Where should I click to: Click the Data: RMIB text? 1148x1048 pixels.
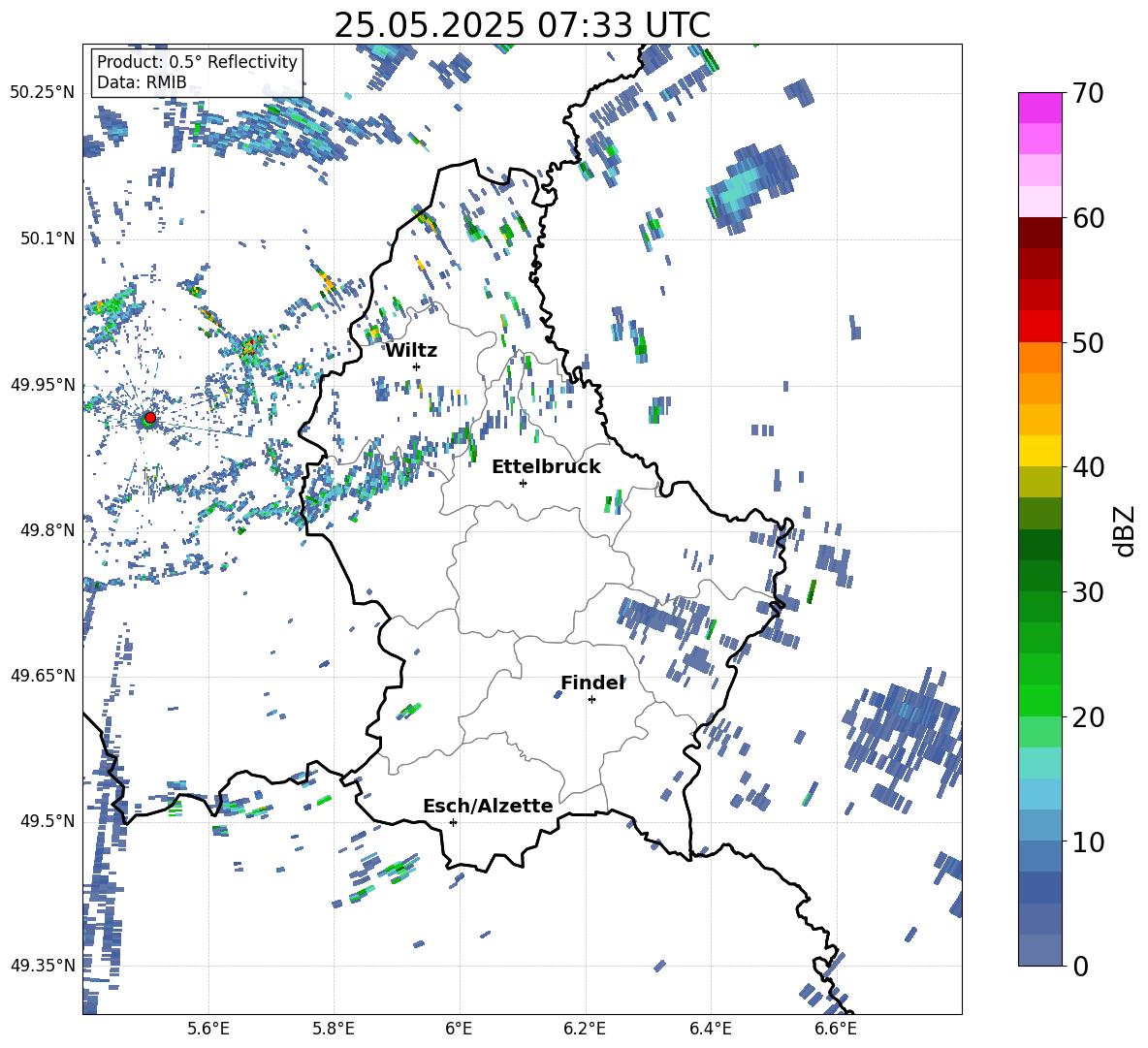pos(142,82)
